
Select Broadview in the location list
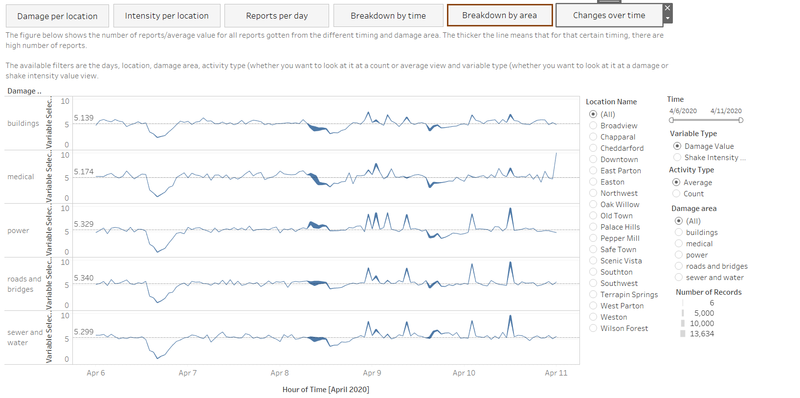(x=593, y=126)
